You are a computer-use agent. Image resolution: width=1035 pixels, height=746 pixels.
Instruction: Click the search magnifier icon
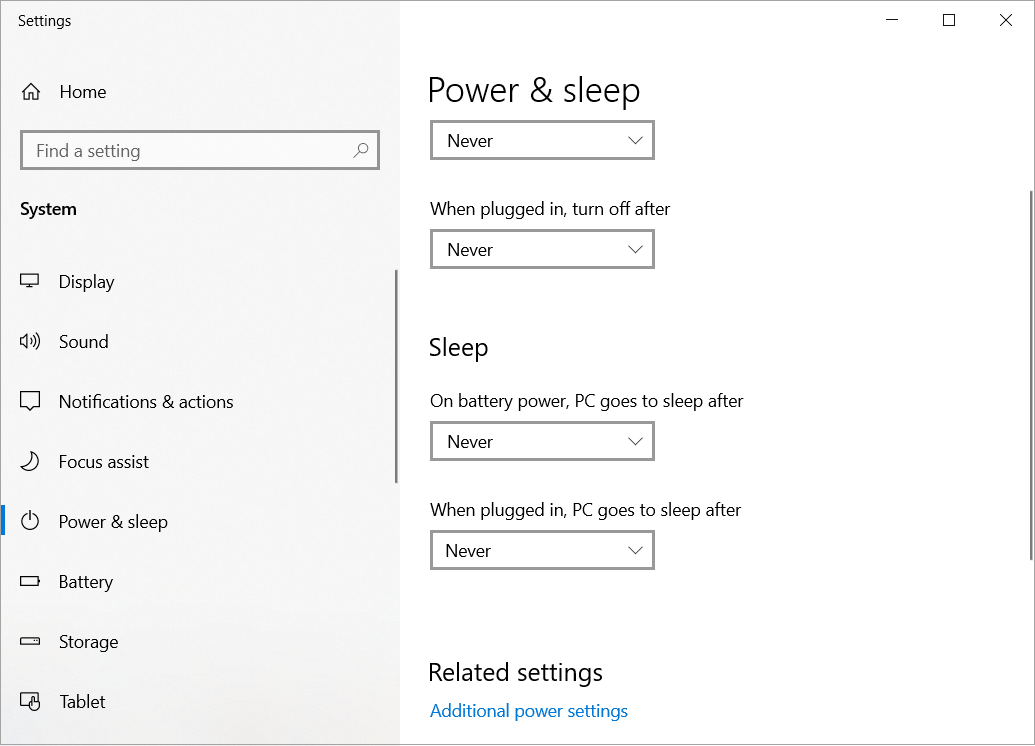pyautogui.click(x=360, y=151)
